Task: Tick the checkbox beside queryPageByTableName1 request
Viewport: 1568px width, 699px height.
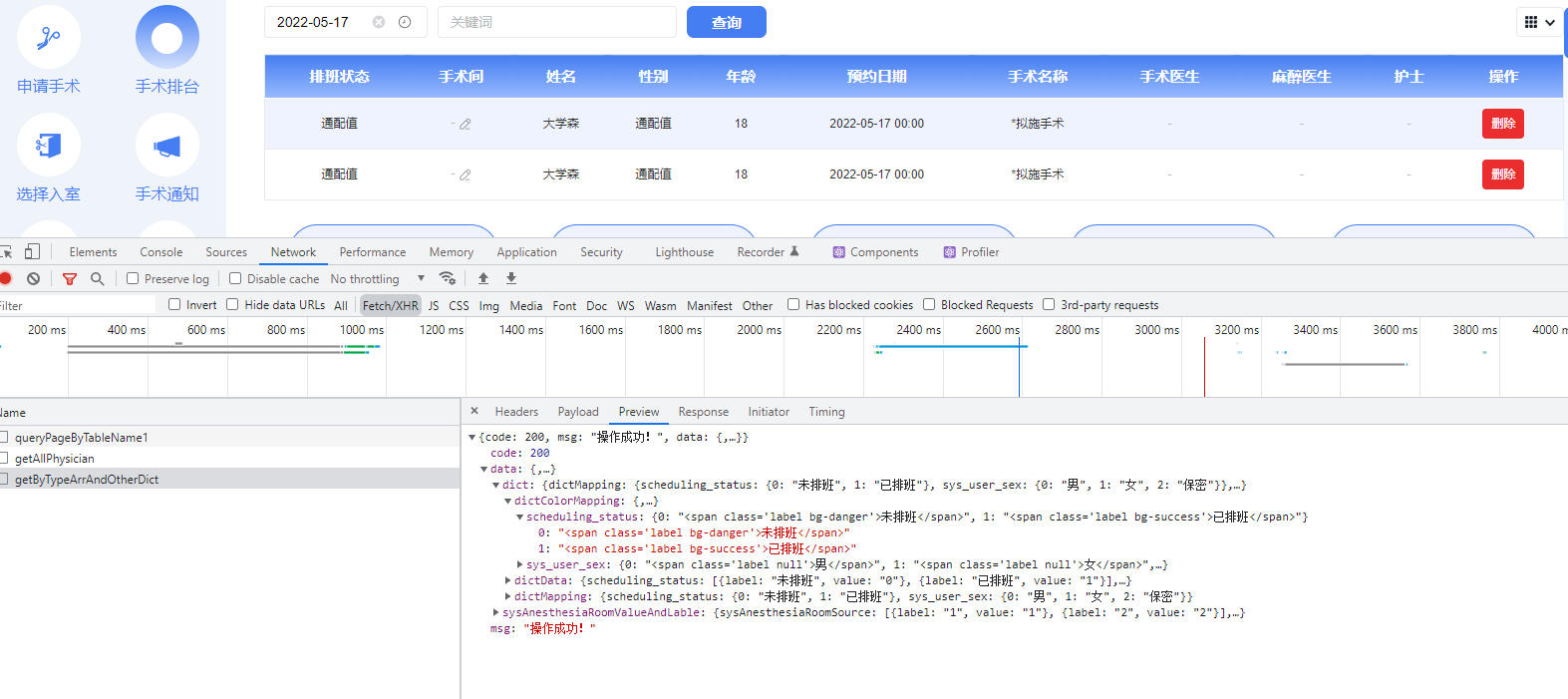Action: coord(4,437)
